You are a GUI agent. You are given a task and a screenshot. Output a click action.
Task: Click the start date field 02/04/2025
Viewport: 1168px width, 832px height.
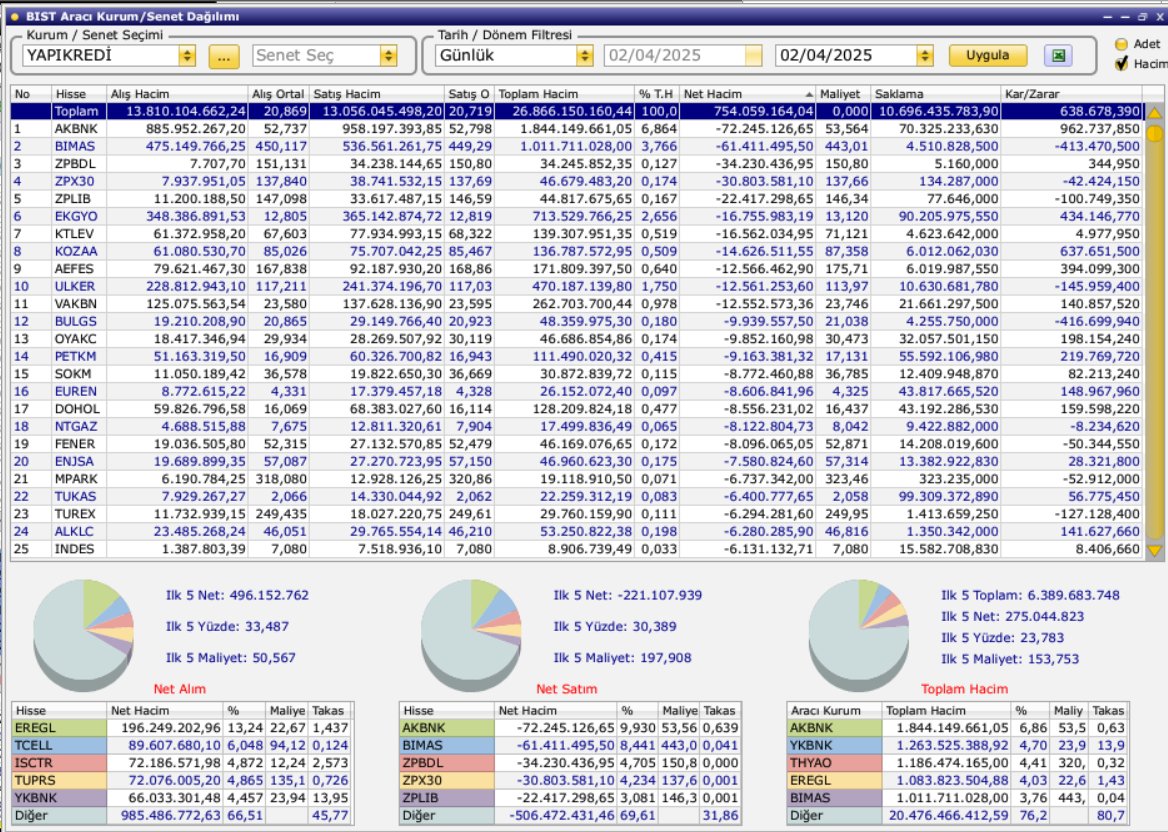pos(674,56)
